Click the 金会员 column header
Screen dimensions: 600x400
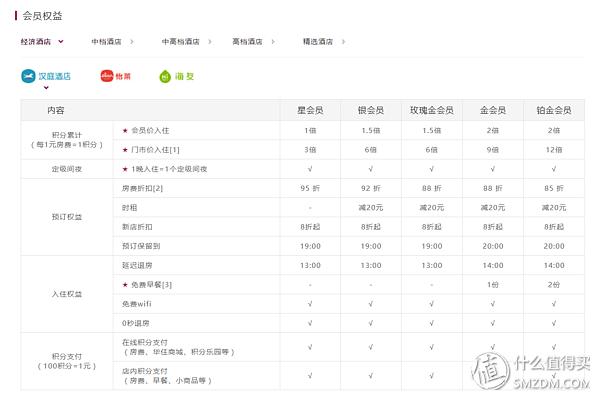click(493, 110)
